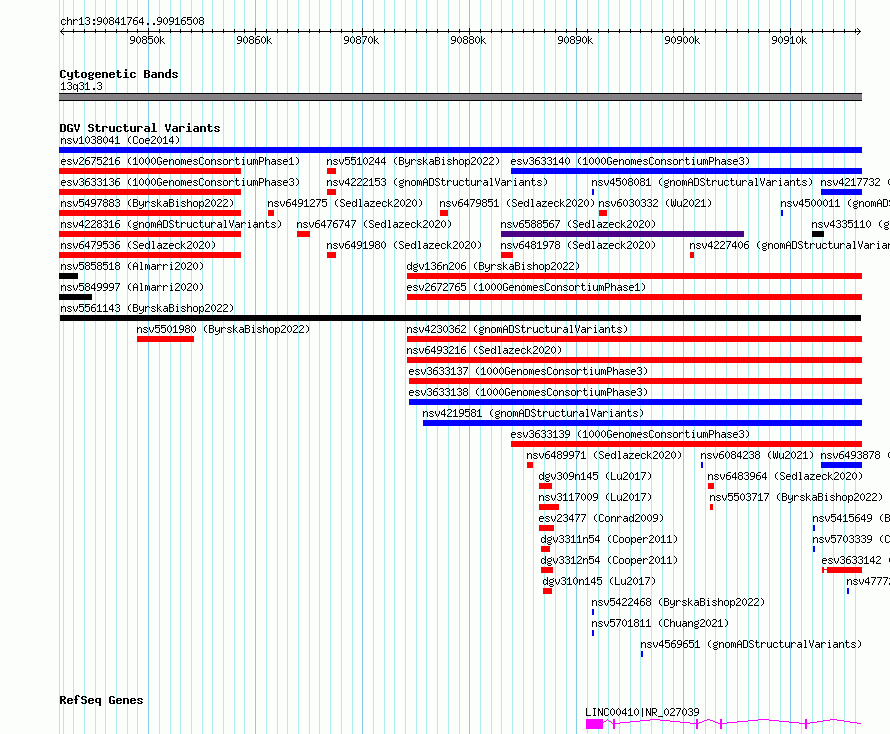The width and height of the screenshot is (890, 734).
Task: Click esv2672765 (1000GenomesConsortiumPhase1) label
Action: pyautogui.click(x=526, y=287)
